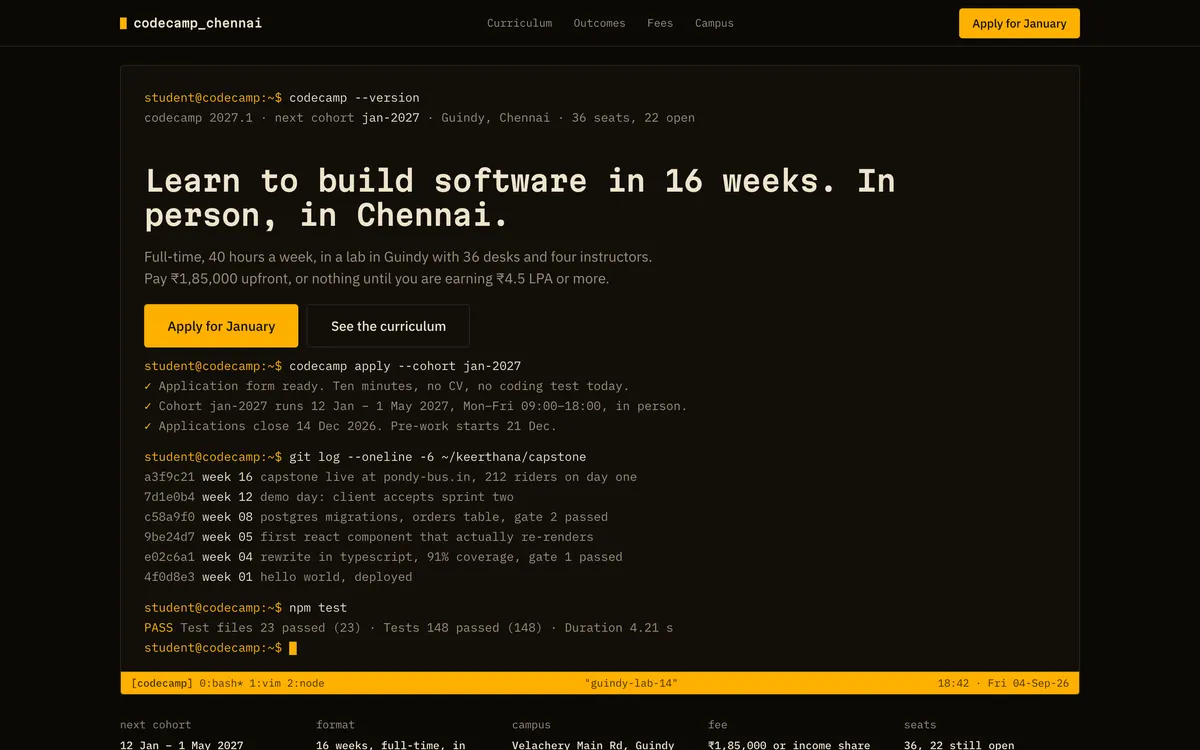This screenshot has height=750, width=1200.
Task: Click 16 weeks, full-time value
Action: [391, 745]
